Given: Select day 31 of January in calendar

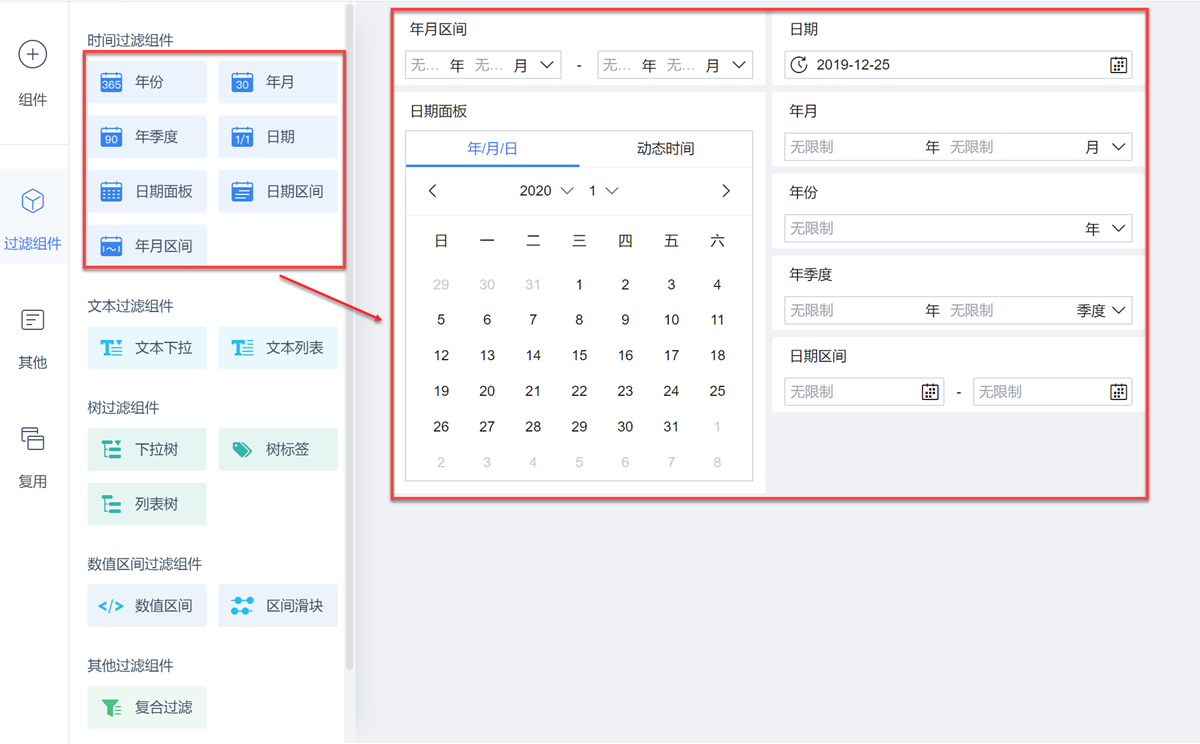Looking at the screenshot, I should tap(671, 427).
